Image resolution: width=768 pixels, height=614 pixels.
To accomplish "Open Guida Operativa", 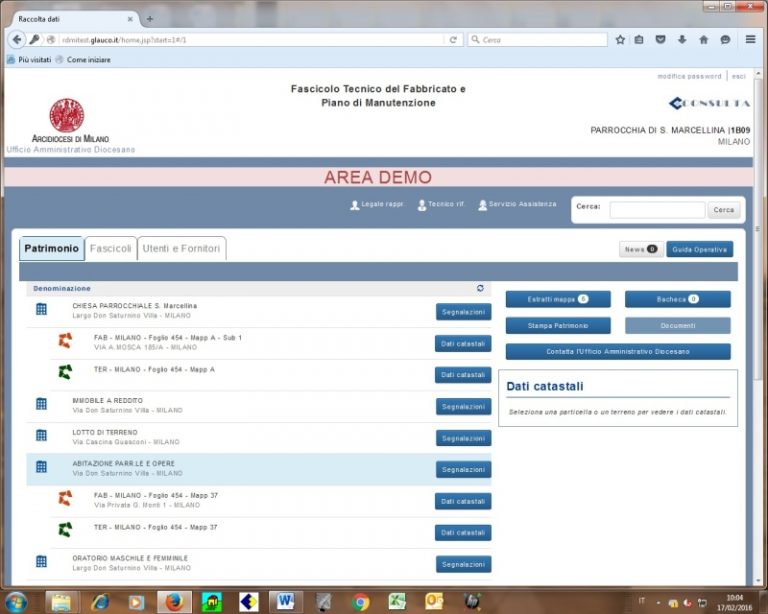I will 699,249.
